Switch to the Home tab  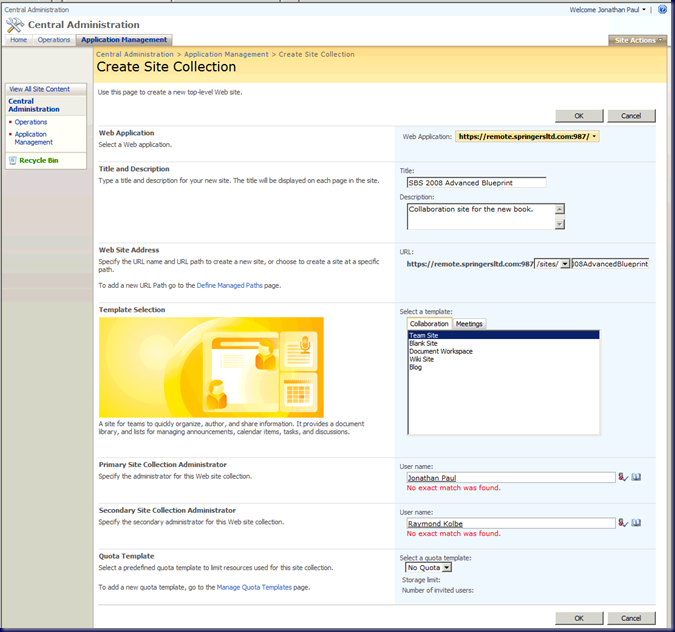tap(19, 40)
